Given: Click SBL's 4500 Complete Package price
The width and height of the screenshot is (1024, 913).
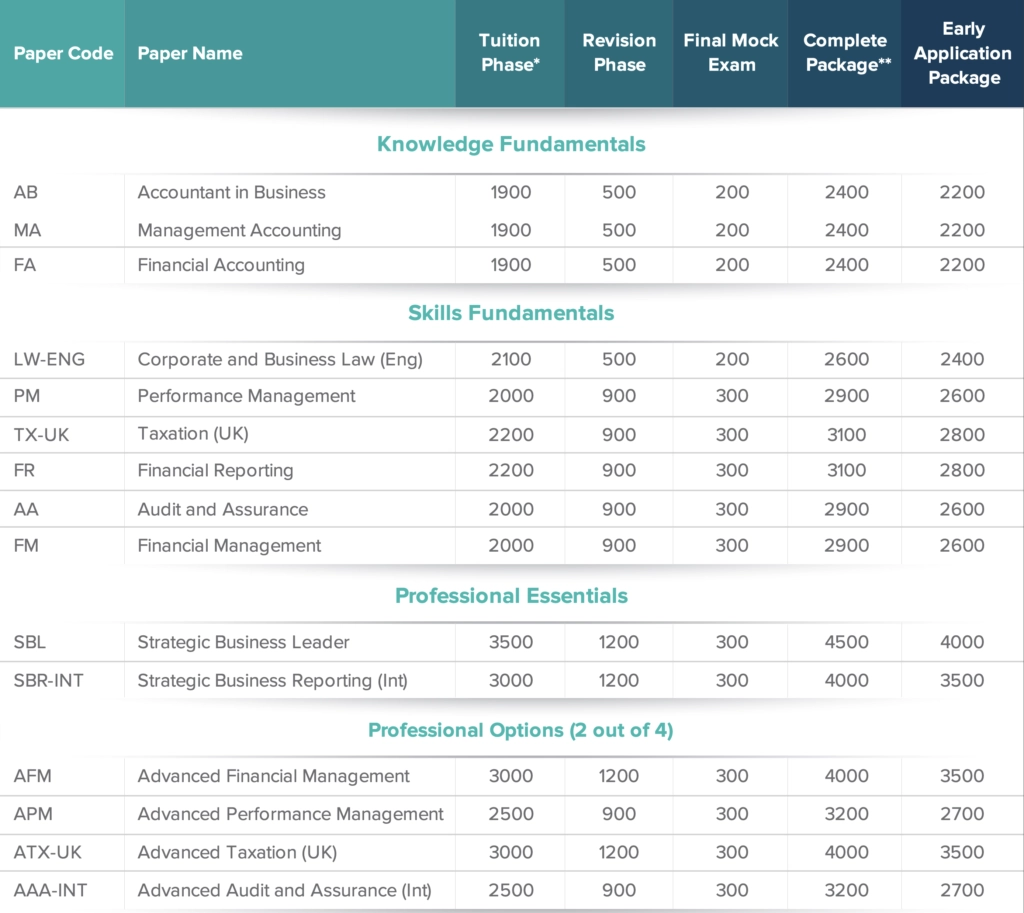Looking at the screenshot, I should point(846,642).
